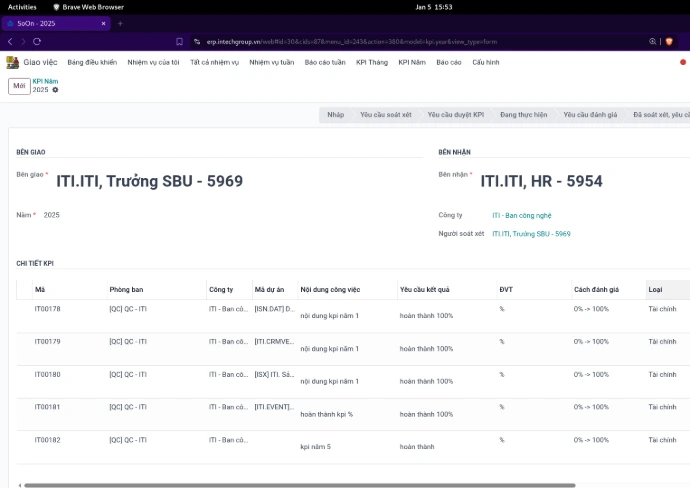The height and width of the screenshot is (488, 690).
Task: Click the browser back arrow
Action: (10, 42)
